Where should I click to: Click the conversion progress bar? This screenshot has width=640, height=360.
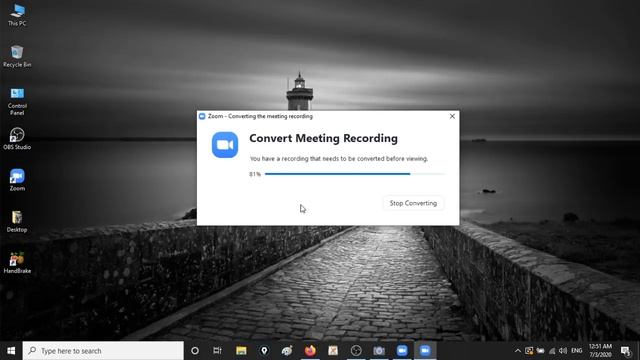tap(355, 174)
